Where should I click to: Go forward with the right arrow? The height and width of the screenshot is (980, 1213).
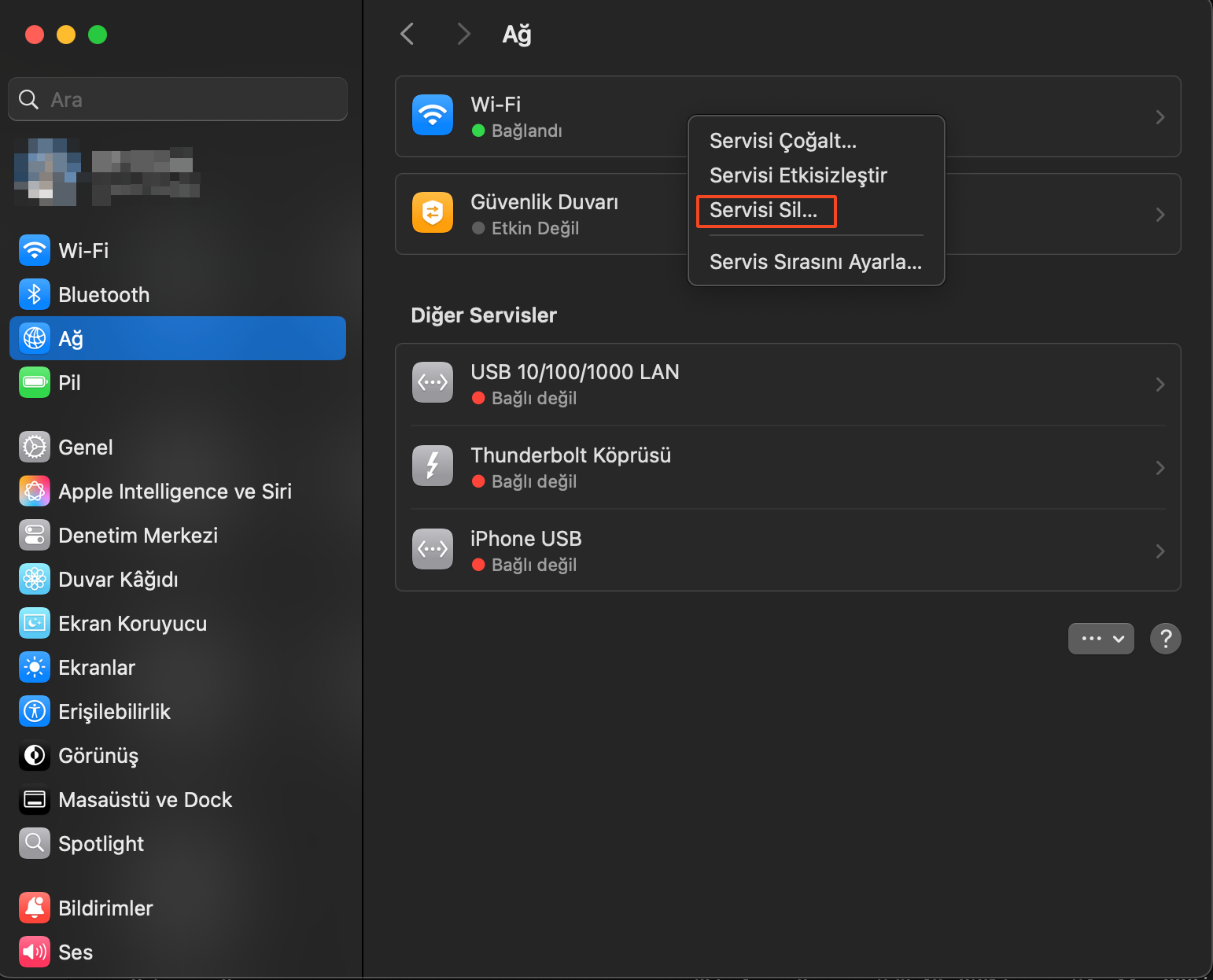(x=463, y=34)
